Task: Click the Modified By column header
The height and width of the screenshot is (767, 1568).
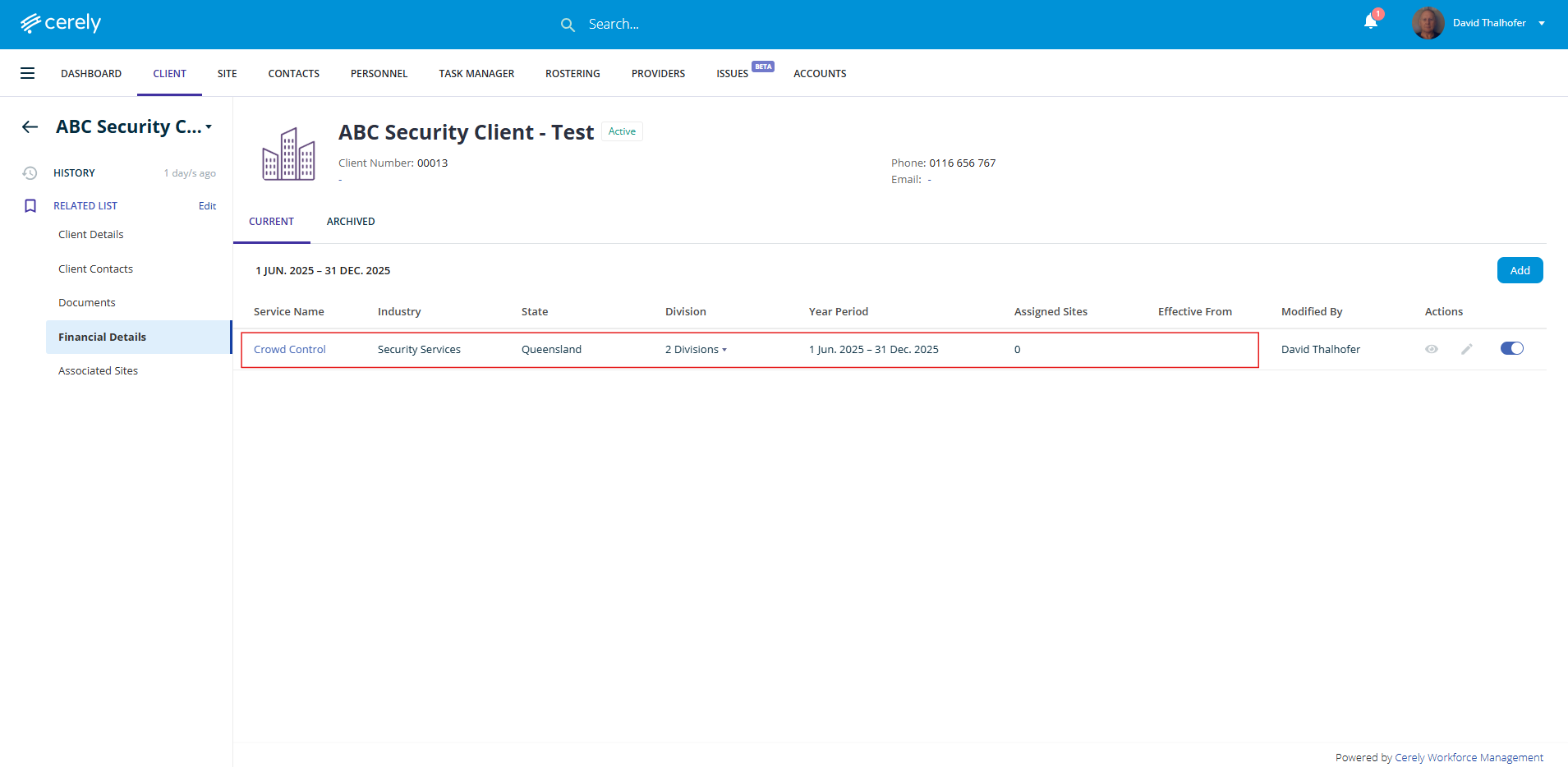Action: (x=1312, y=311)
